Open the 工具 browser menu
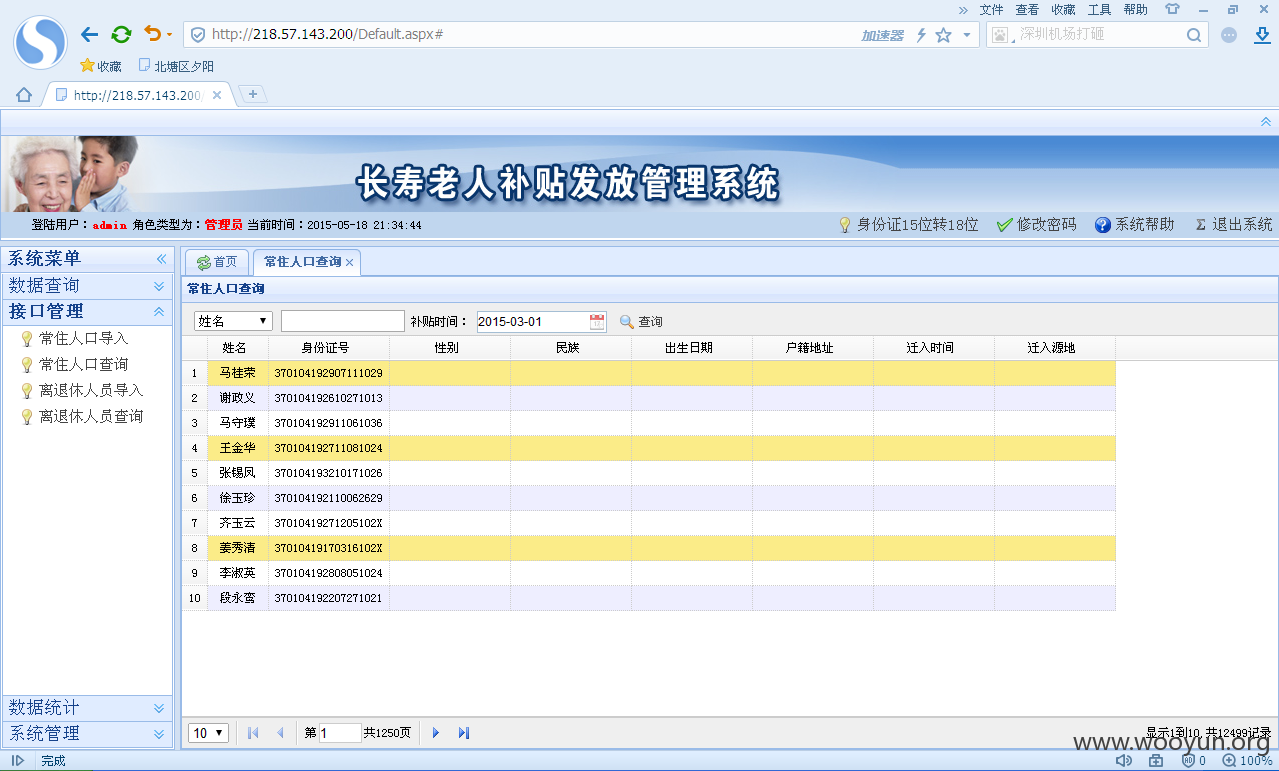 pos(1099,9)
